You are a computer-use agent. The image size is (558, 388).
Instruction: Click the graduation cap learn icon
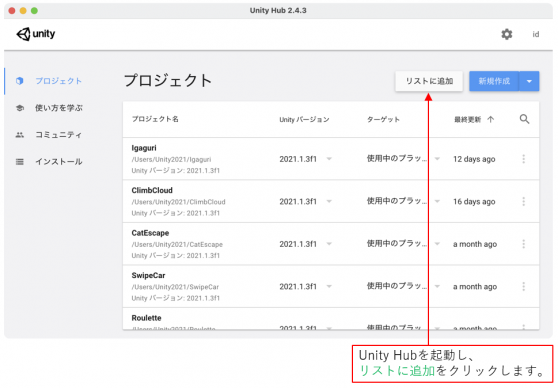coord(20,108)
